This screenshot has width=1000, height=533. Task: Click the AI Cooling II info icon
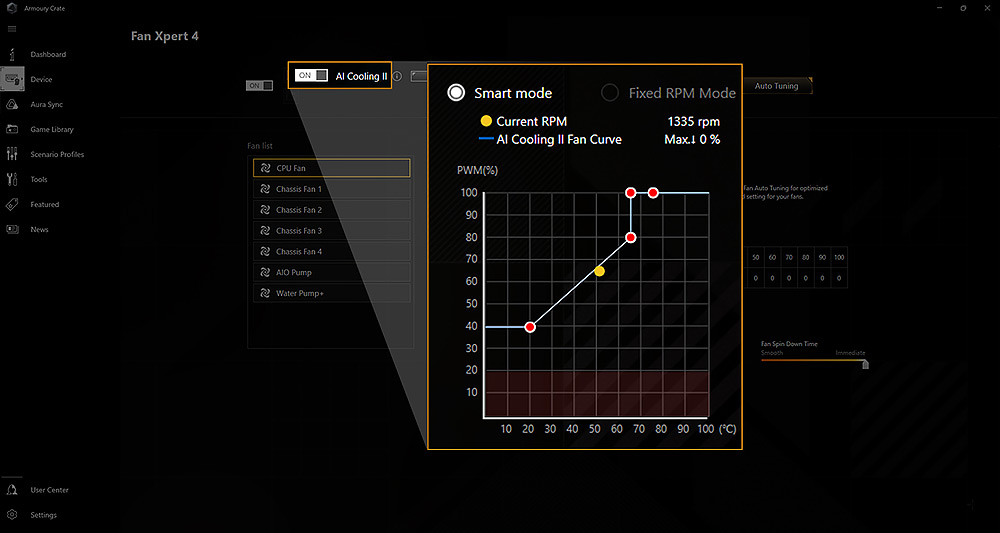(x=397, y=76)
